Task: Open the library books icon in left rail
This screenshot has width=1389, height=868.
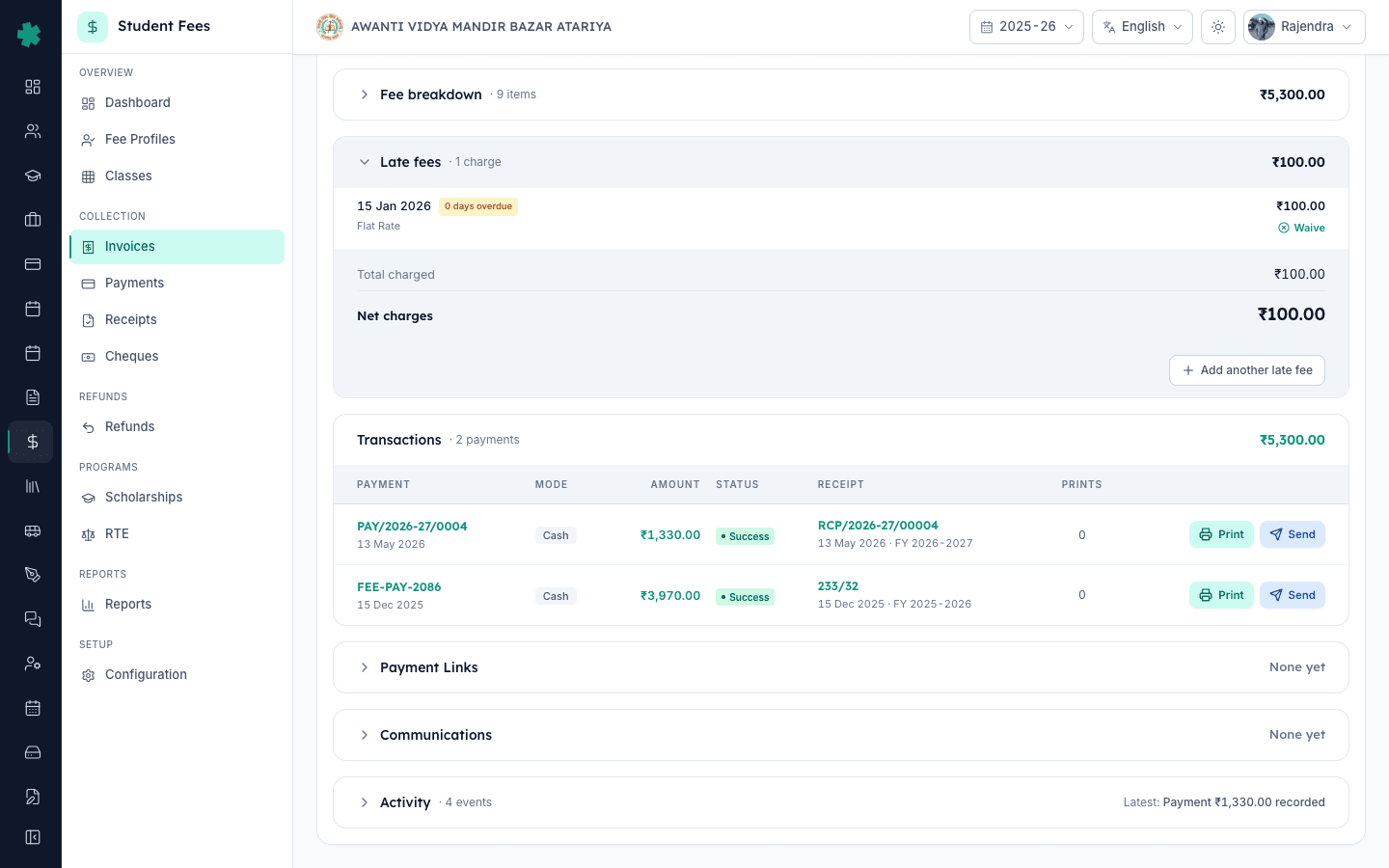Action: click(x=33, y=486)
